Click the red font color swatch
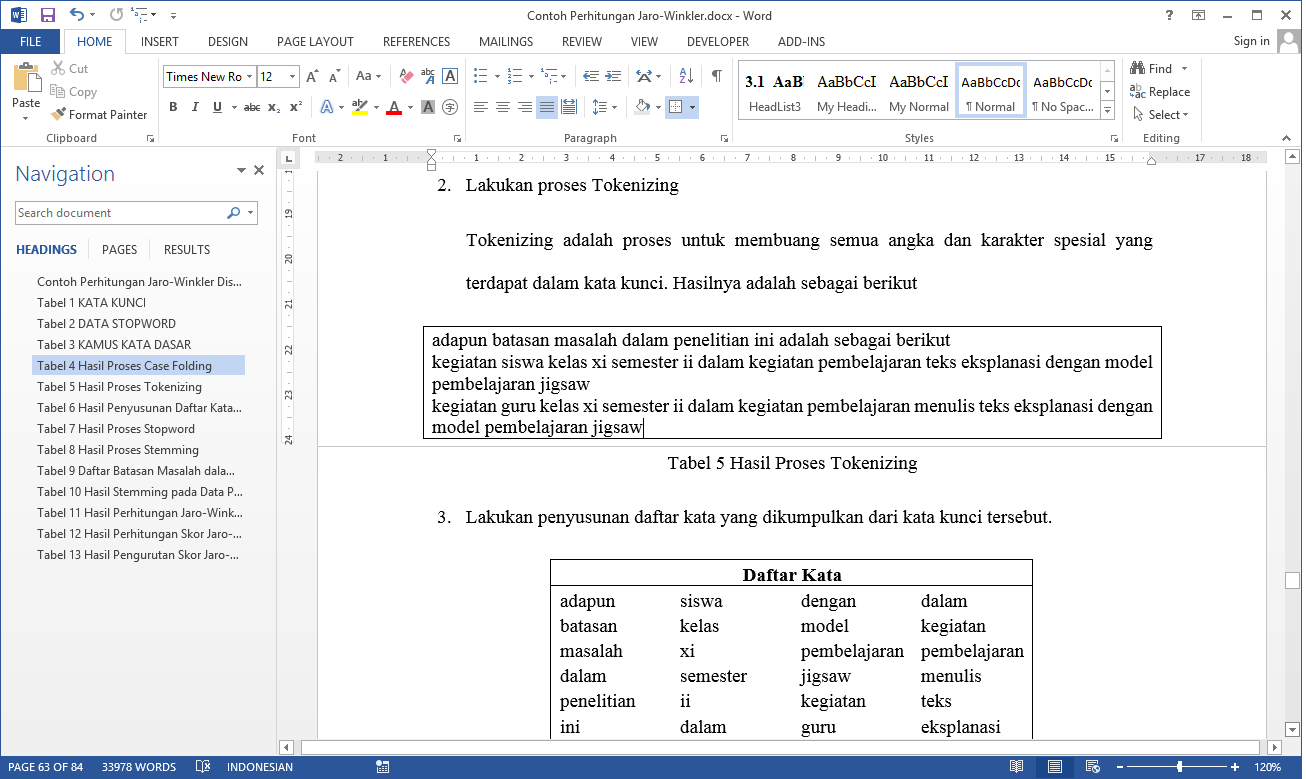1306x779 pixels. 393,108
